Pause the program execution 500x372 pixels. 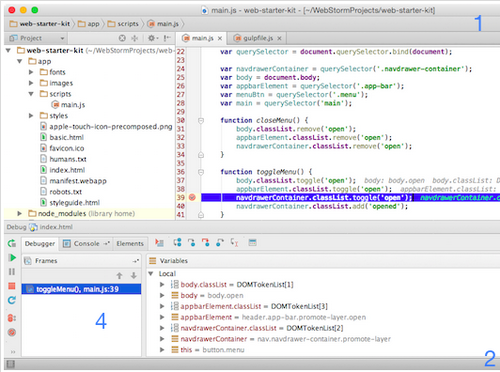tap(12, 272)
